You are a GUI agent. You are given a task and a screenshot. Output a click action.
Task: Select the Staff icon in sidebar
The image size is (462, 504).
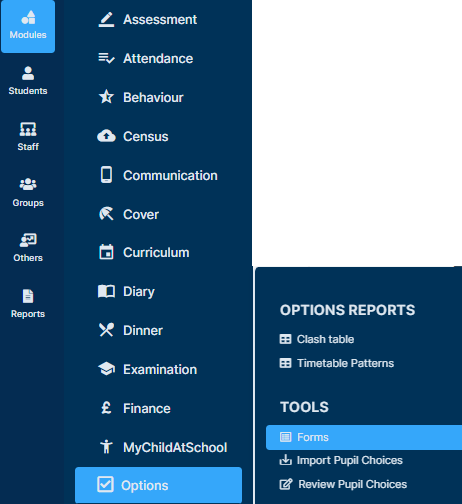pyautogui.click(x=28, y=129)
